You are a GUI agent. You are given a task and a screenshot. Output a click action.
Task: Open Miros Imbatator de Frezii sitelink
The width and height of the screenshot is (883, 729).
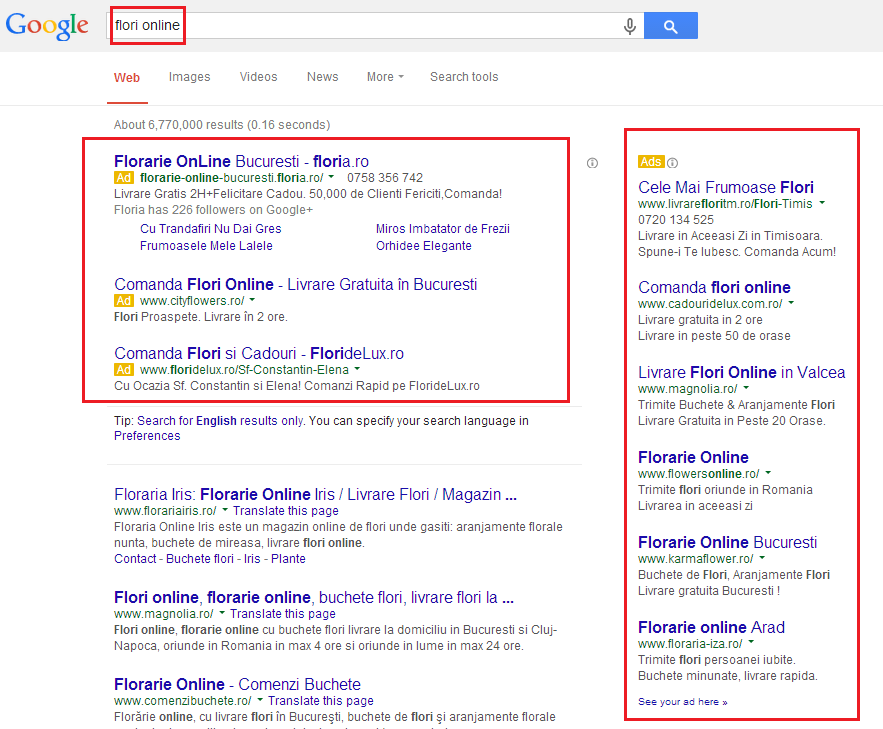coord(443,229)
